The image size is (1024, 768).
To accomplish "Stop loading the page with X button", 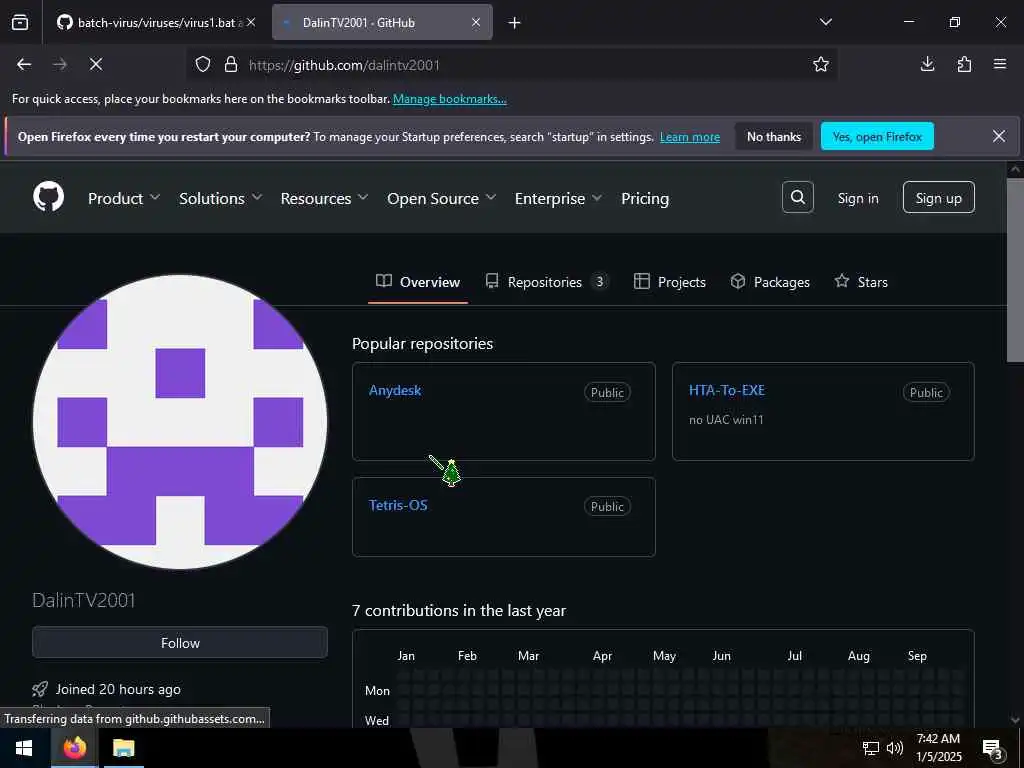I will pos(96,64).
